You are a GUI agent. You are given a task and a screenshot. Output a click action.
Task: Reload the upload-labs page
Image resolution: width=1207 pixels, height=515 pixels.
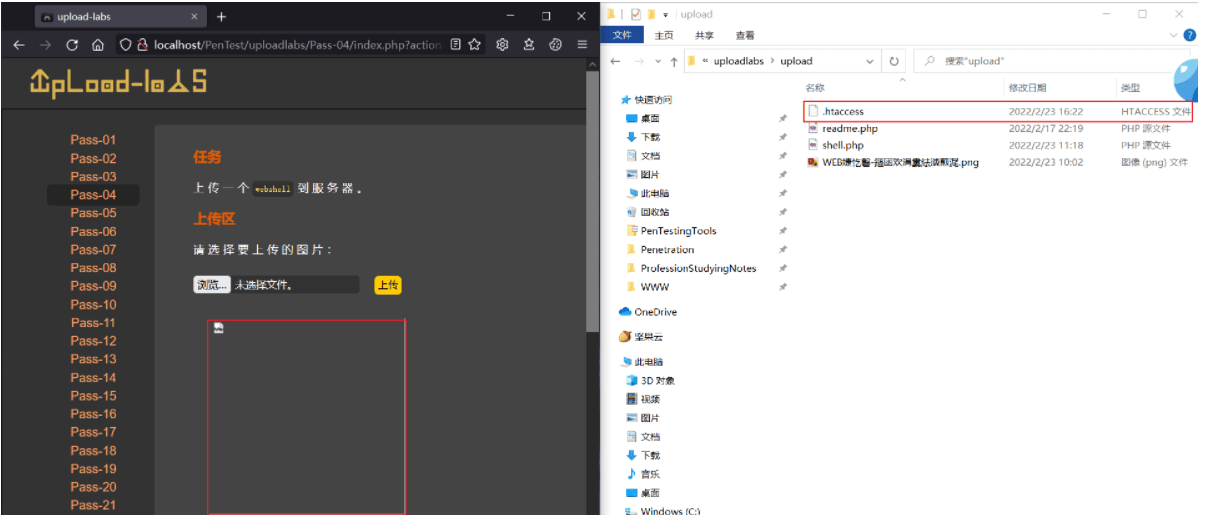pos(72,45)
